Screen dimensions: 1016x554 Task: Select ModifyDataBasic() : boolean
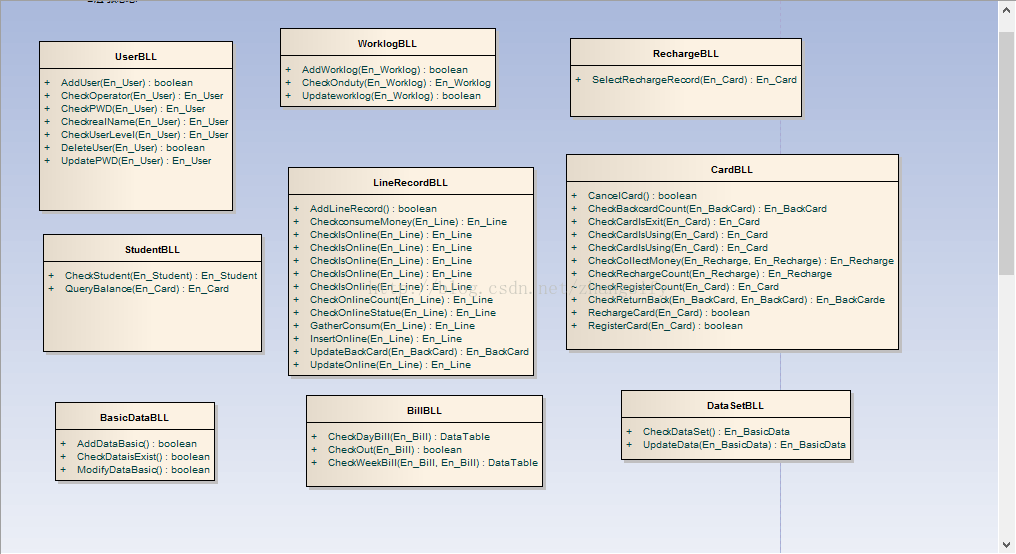tap(143, 470)
